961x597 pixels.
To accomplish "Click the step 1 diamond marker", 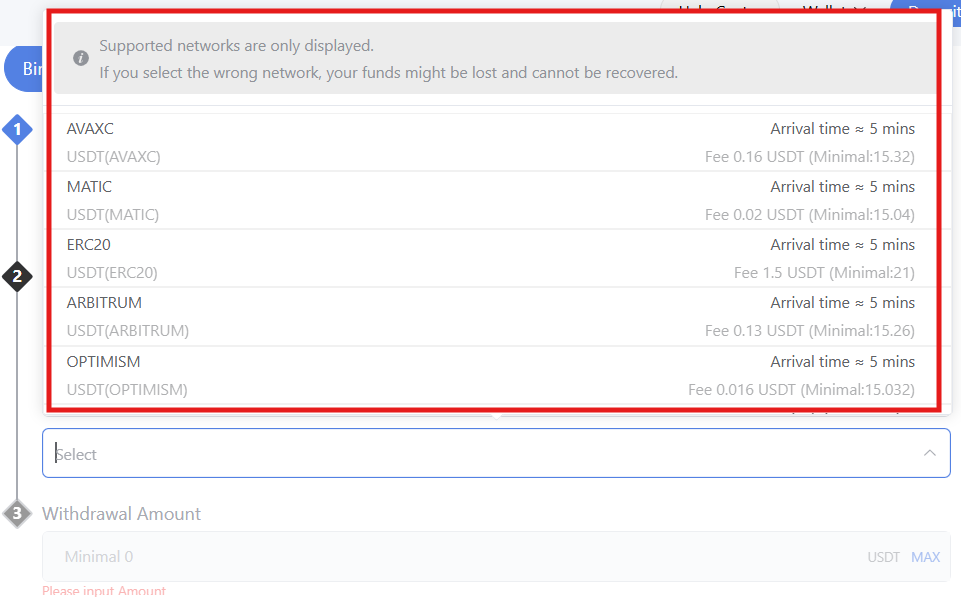I will pyautogui.click(x=17, y=129).
